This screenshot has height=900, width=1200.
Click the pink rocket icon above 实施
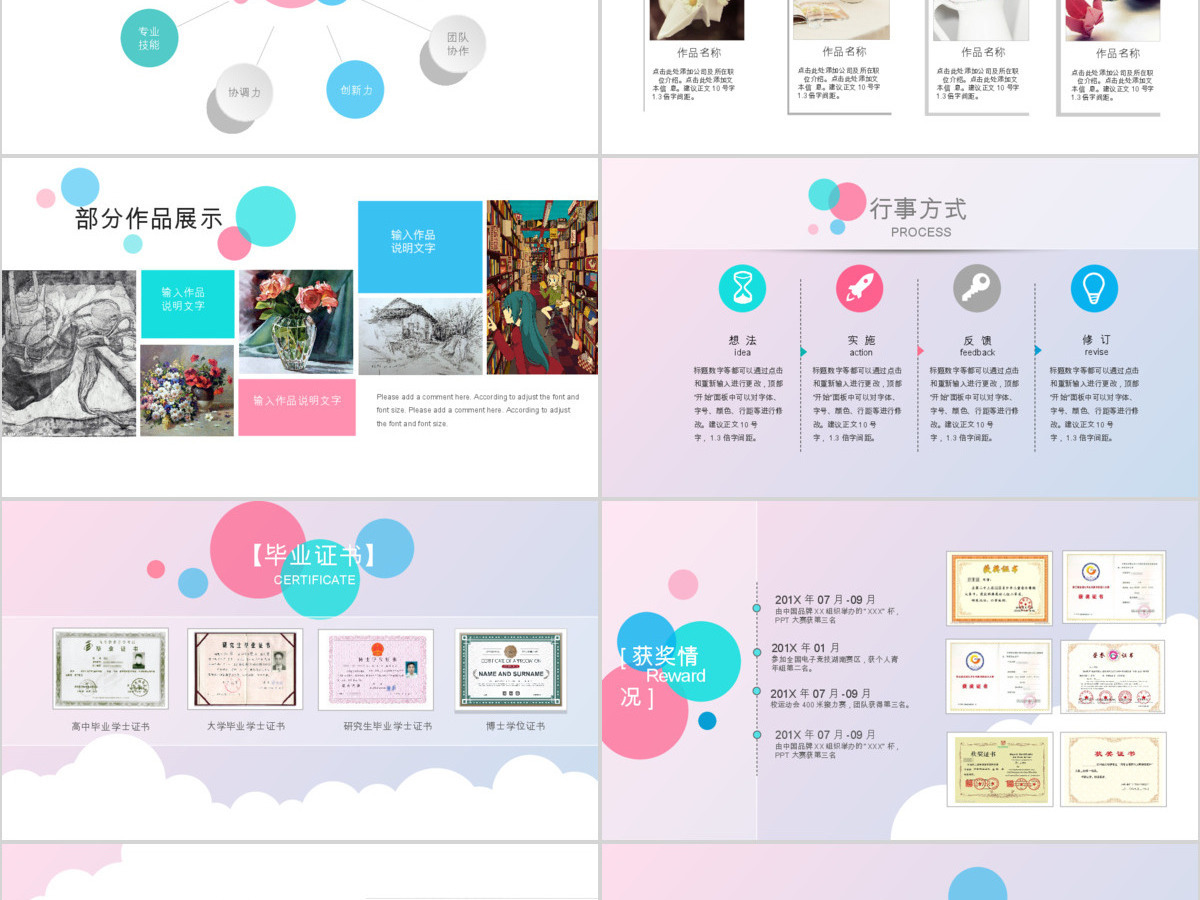(x=860, y=288)
